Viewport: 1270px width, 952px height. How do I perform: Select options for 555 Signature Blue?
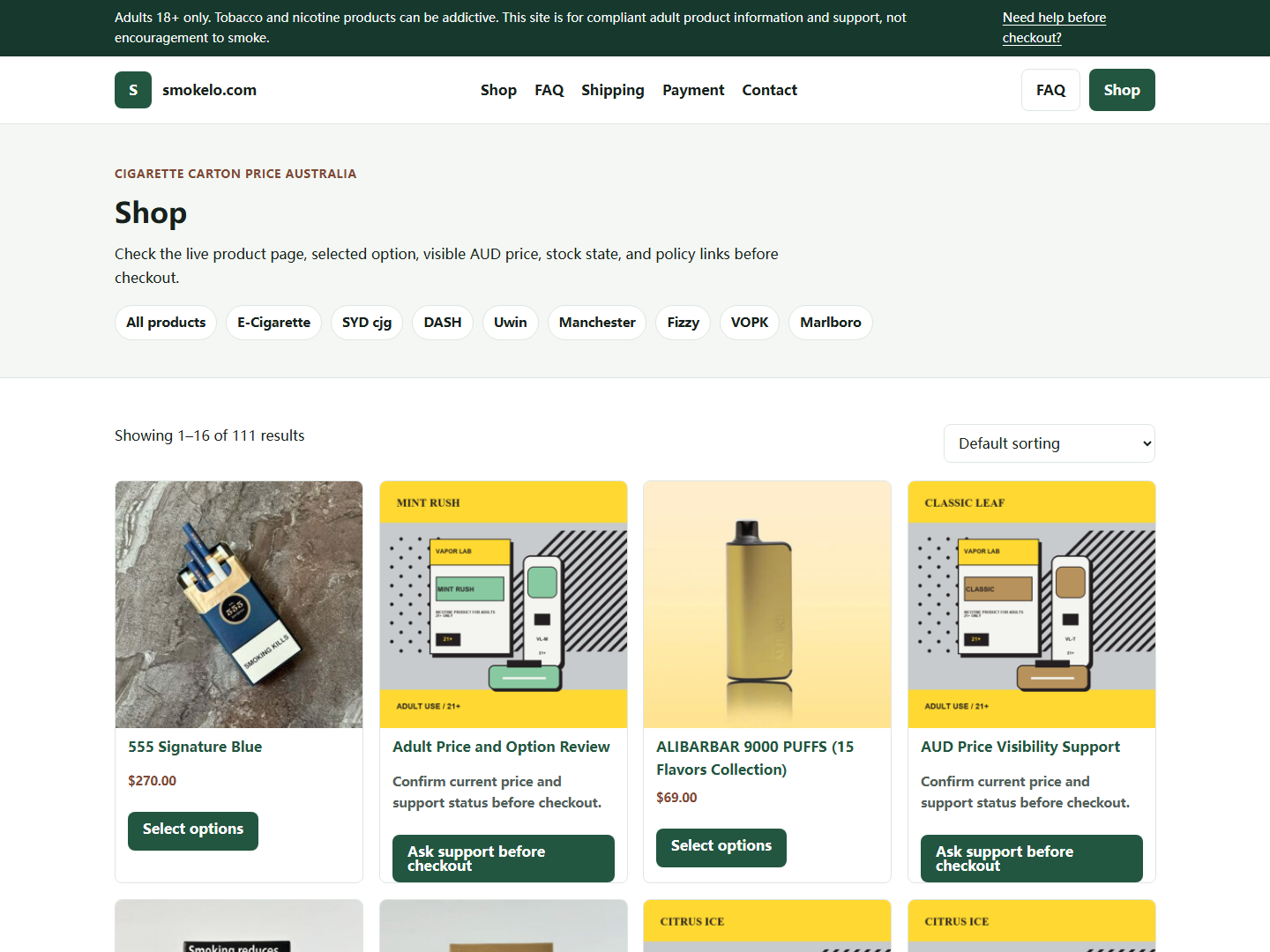pos(193,831)
